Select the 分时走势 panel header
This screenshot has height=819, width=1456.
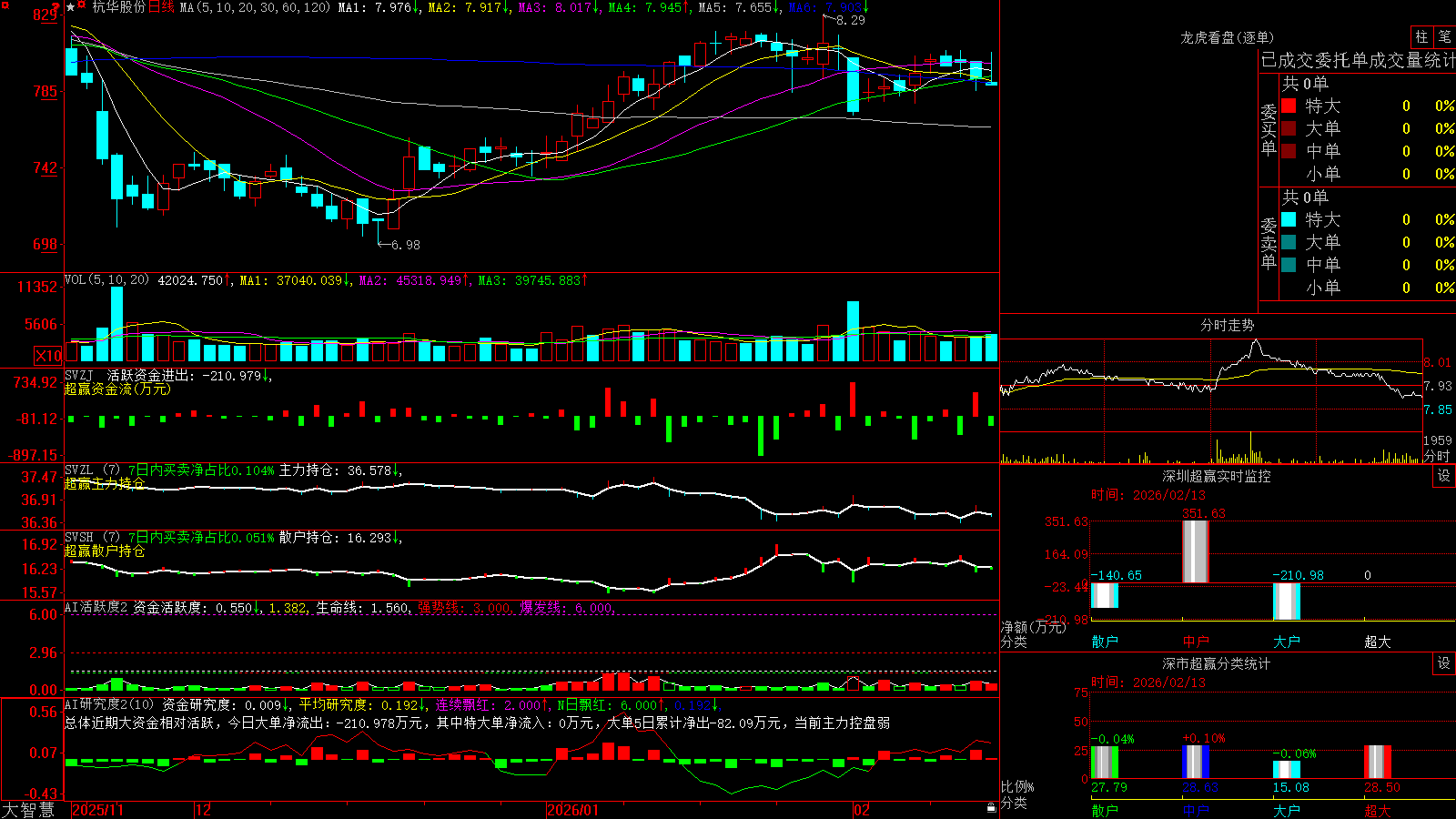(x=1227, y=325)
